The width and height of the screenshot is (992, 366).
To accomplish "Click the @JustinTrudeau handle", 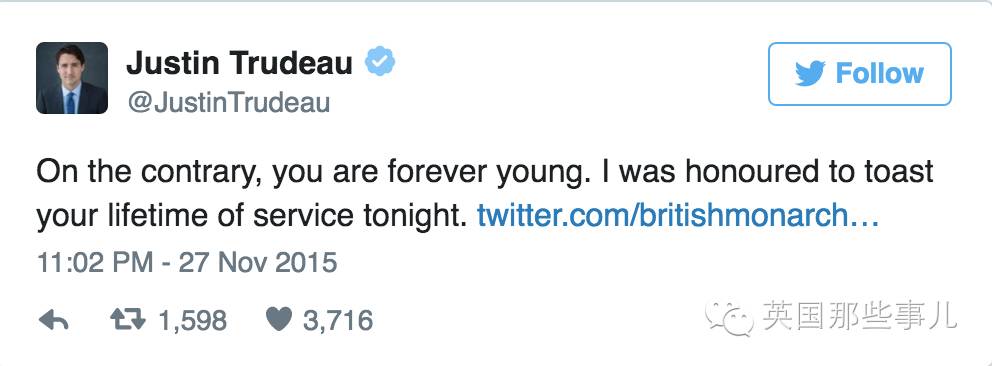I will tap(228, 102).
